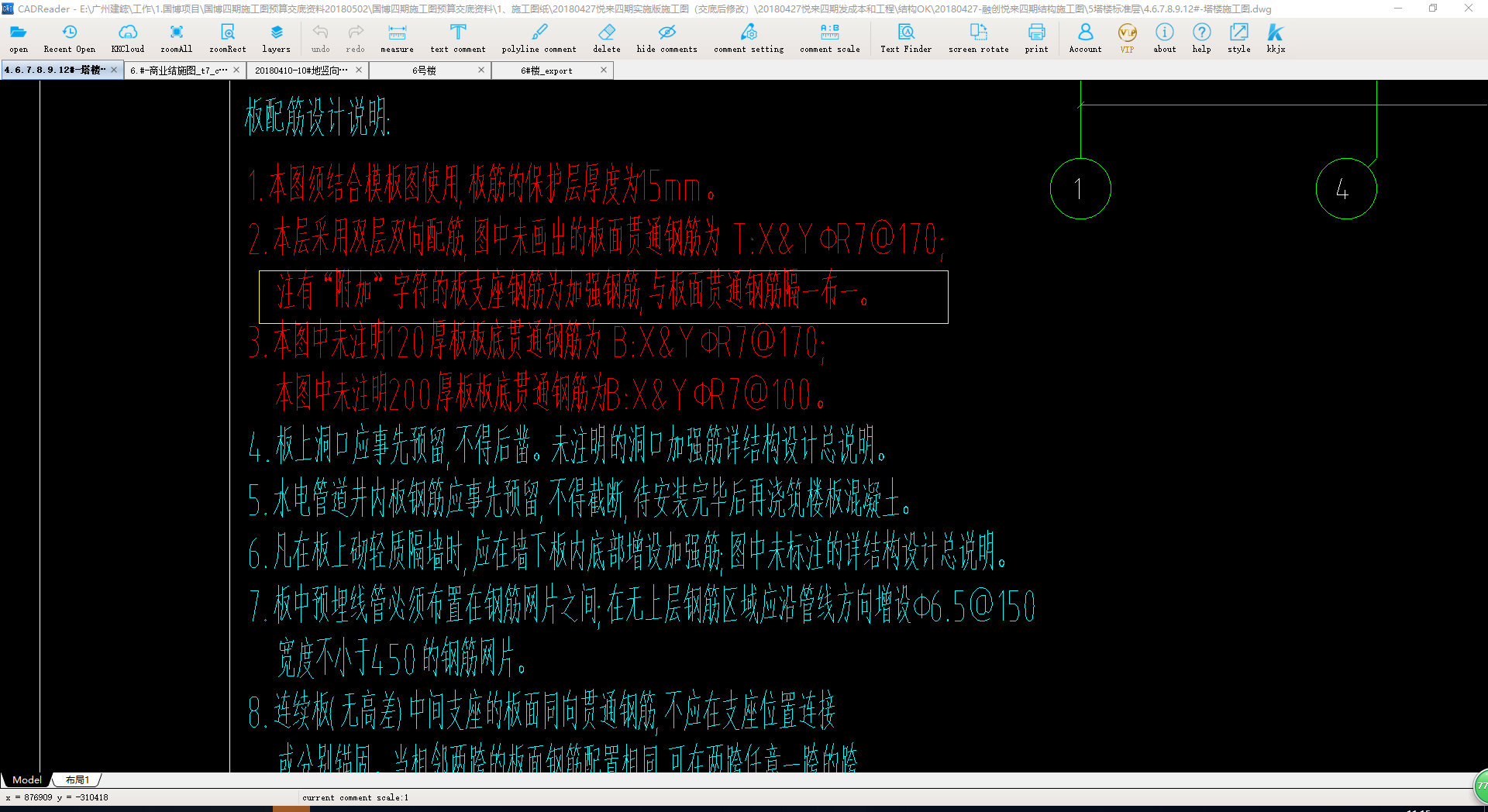Open the about dialog

[1164, 38]
